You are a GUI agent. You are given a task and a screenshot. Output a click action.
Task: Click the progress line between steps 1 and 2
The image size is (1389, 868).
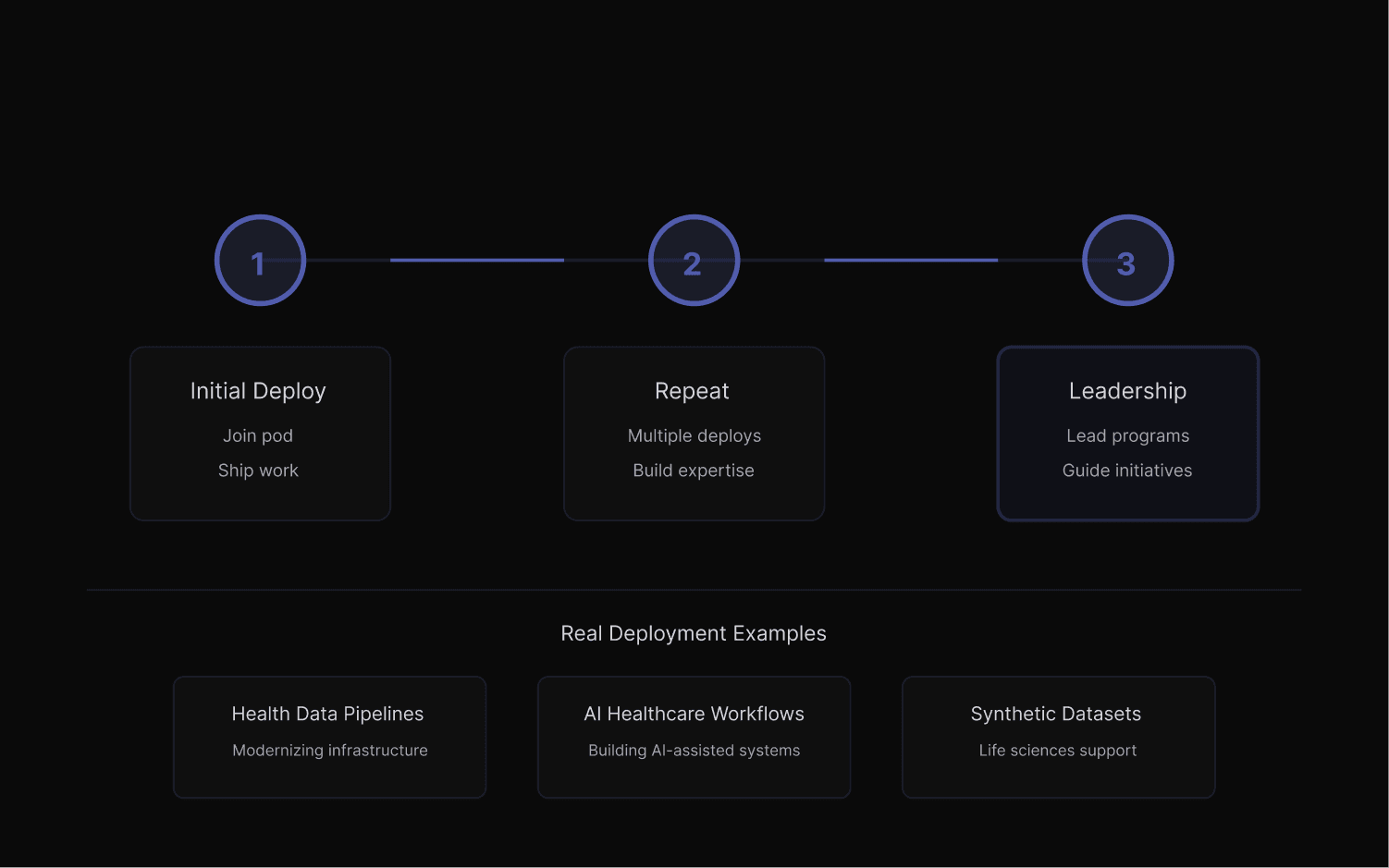click(x=476, y=261)
